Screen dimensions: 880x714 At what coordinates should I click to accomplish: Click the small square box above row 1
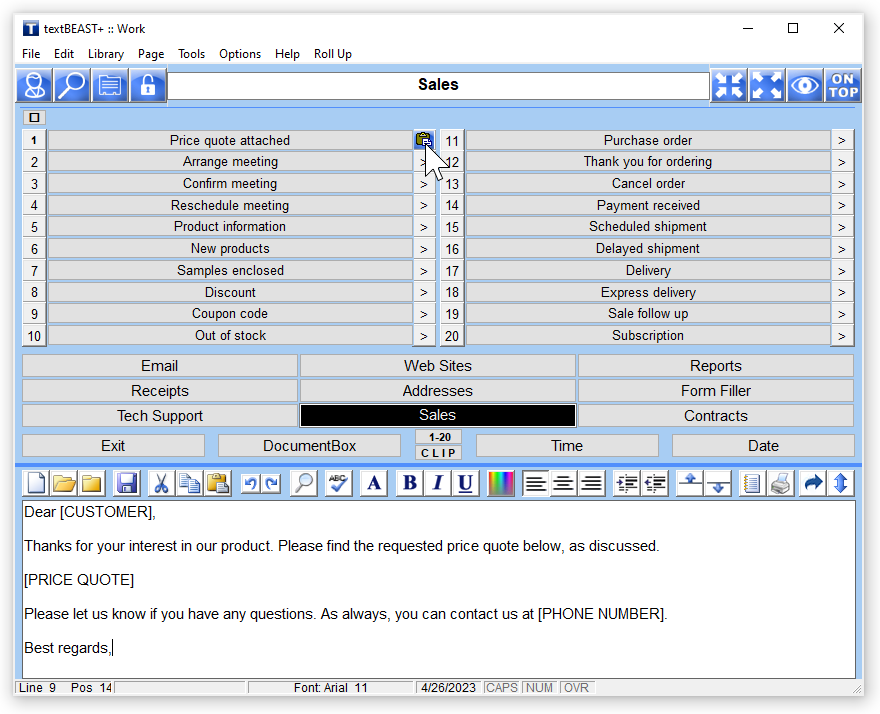(x=34, y=117)
